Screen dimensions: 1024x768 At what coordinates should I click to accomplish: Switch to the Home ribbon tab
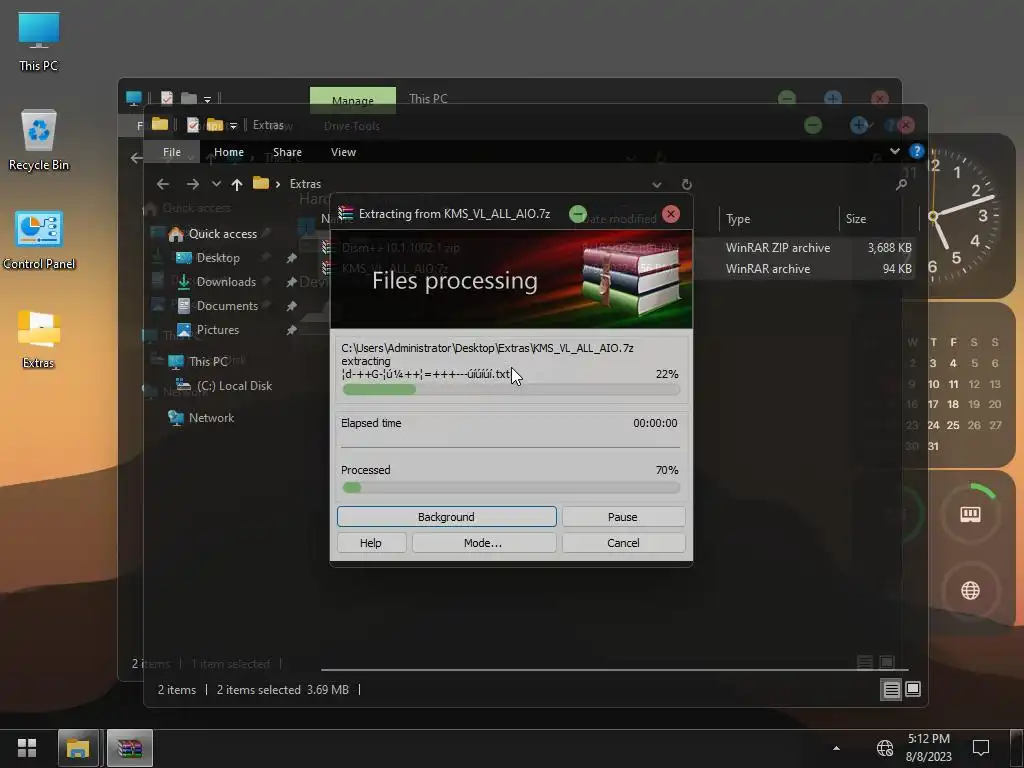click(229, 152)
